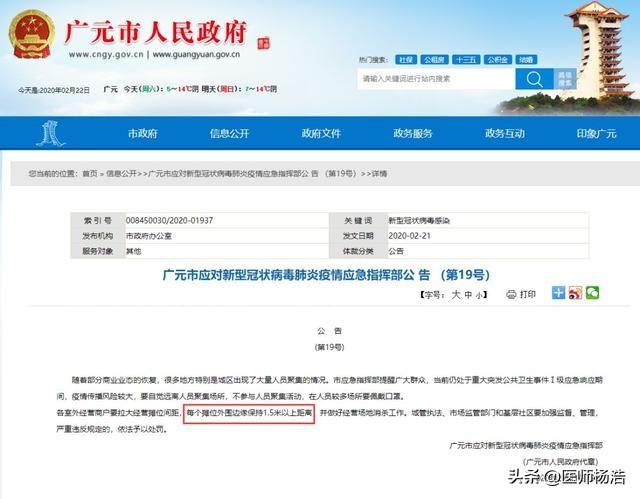Image resolution: width=640 pixels, height=499 pixels.
Task: Share article via Weibo icon
Action: [575, 294]
